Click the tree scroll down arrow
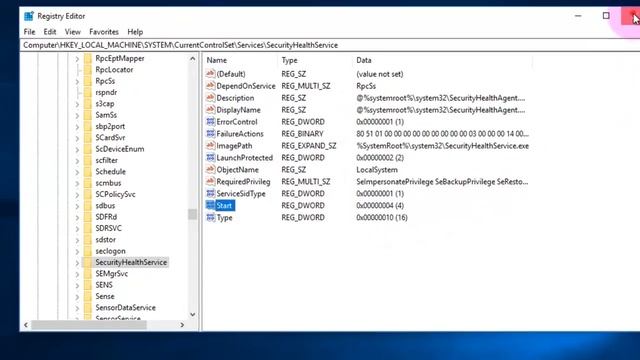 192,315
